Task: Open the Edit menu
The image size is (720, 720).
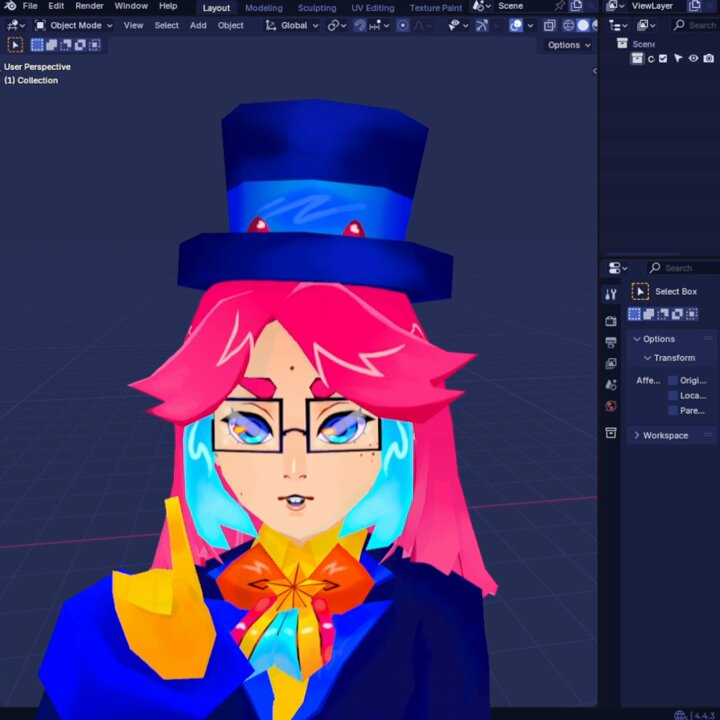Action: (56, 6)
